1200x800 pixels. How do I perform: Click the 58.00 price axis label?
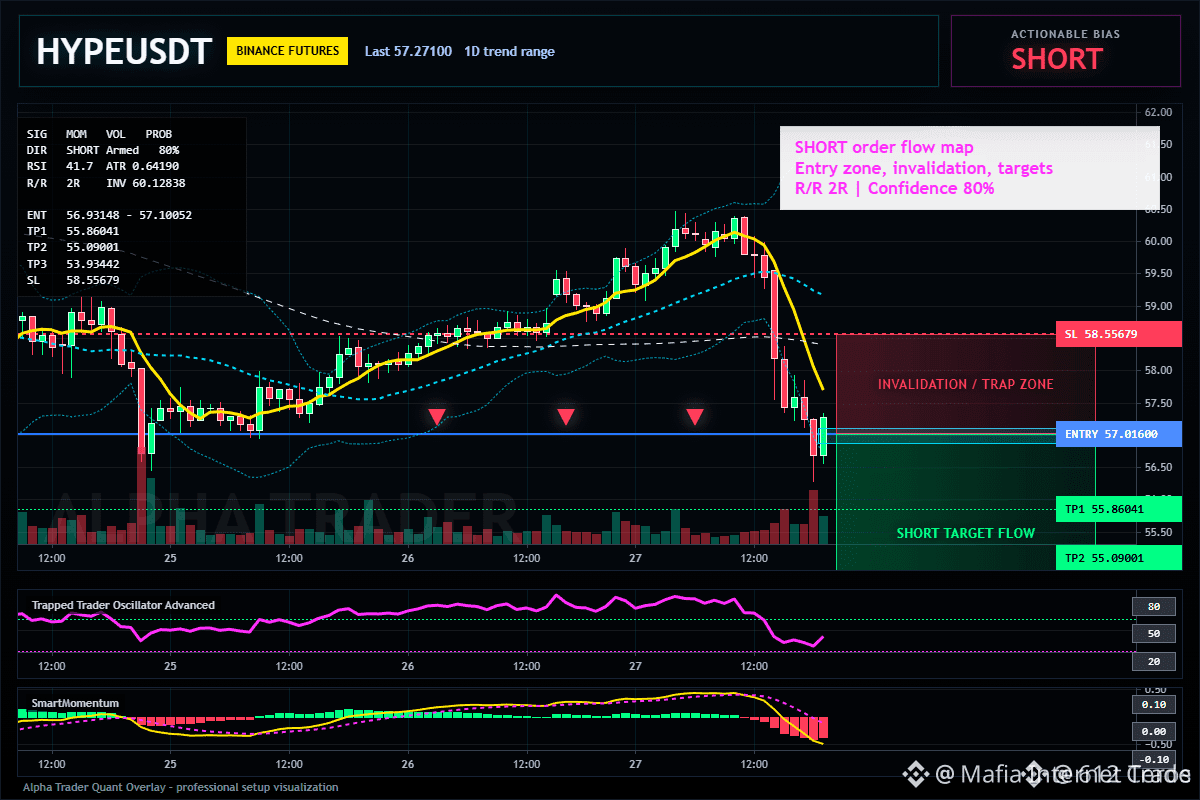point(1158,370)
